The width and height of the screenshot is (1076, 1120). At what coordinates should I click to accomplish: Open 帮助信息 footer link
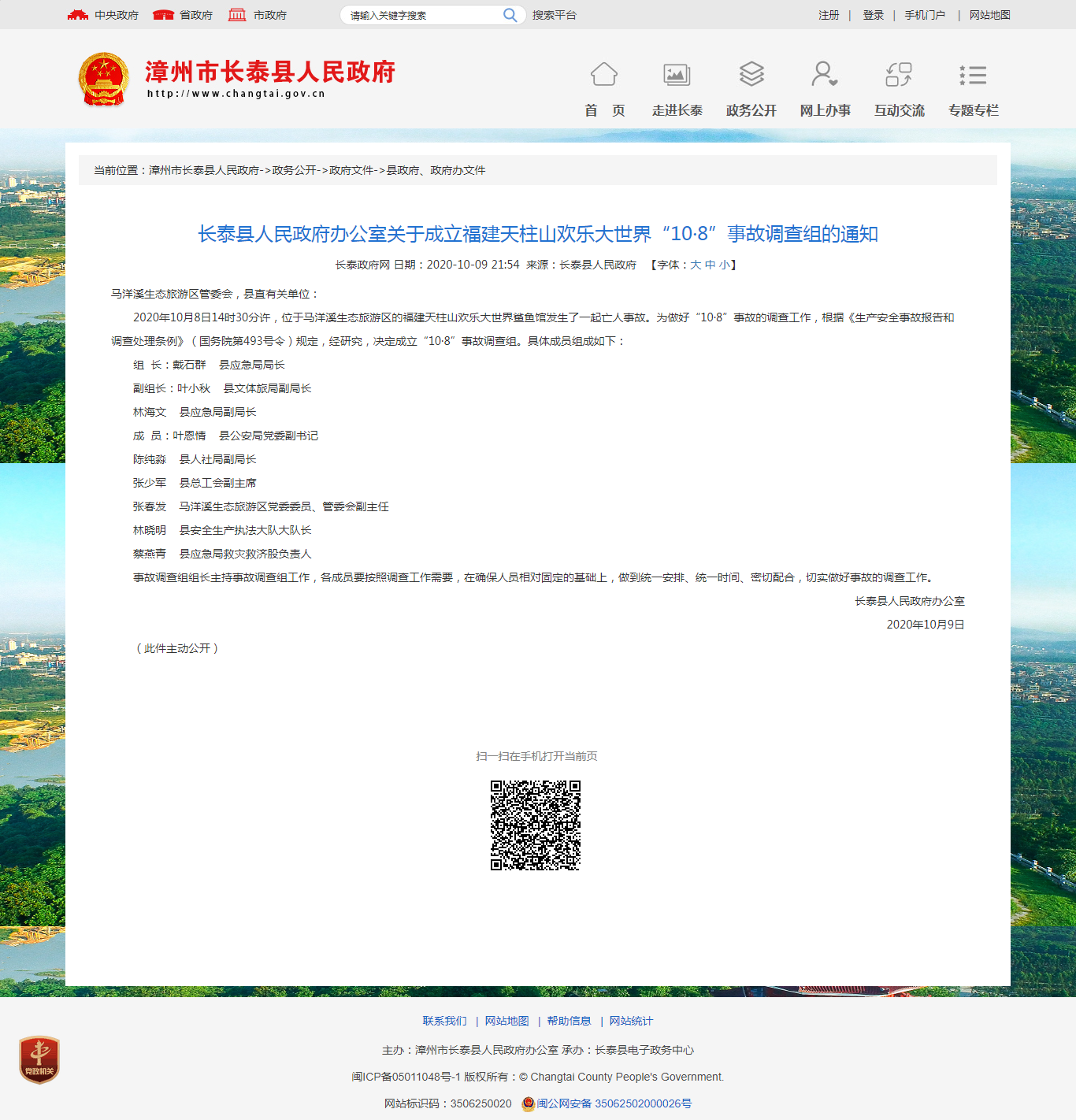(x=569, y=1021)
